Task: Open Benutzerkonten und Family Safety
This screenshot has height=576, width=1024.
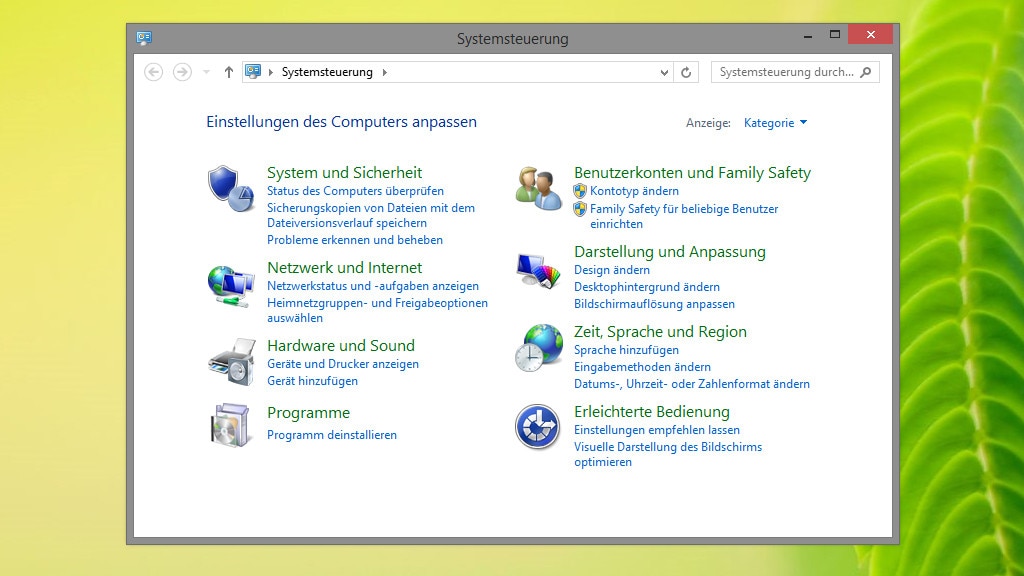Action: pos(692,172)
